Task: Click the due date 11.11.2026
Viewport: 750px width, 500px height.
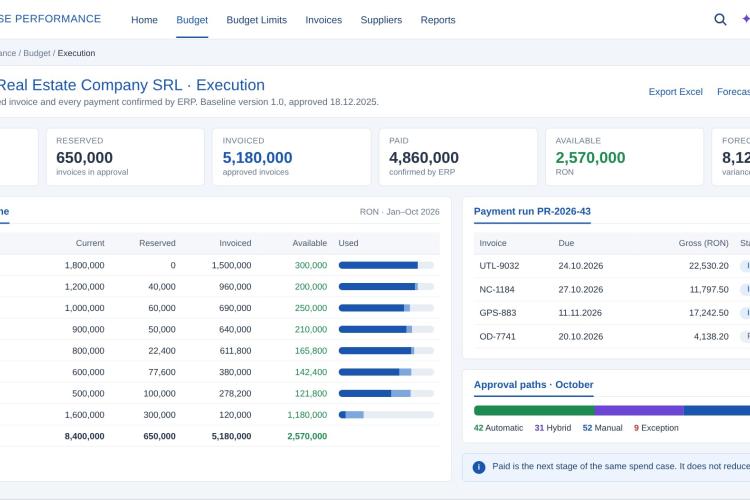Action: click(580, 313)
